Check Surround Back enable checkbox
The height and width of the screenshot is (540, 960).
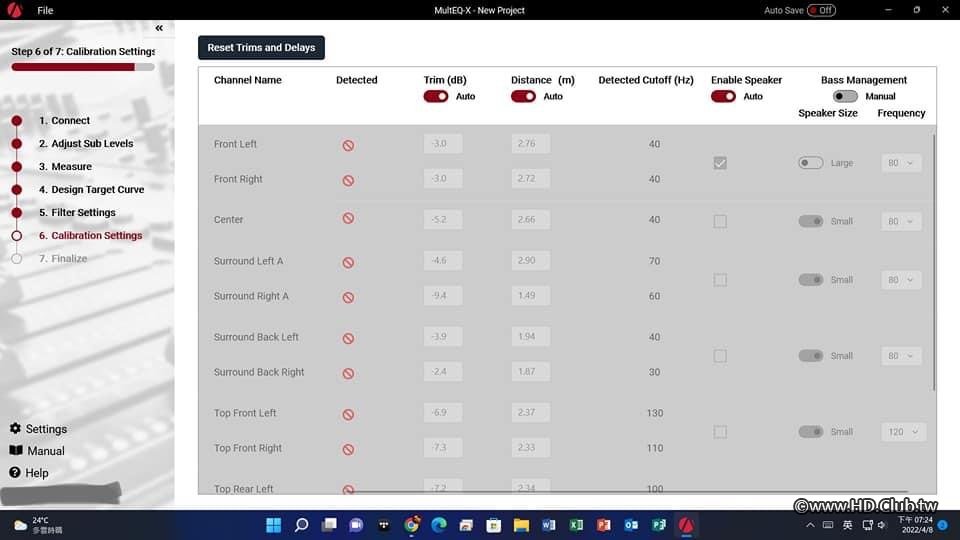[720, 356]
